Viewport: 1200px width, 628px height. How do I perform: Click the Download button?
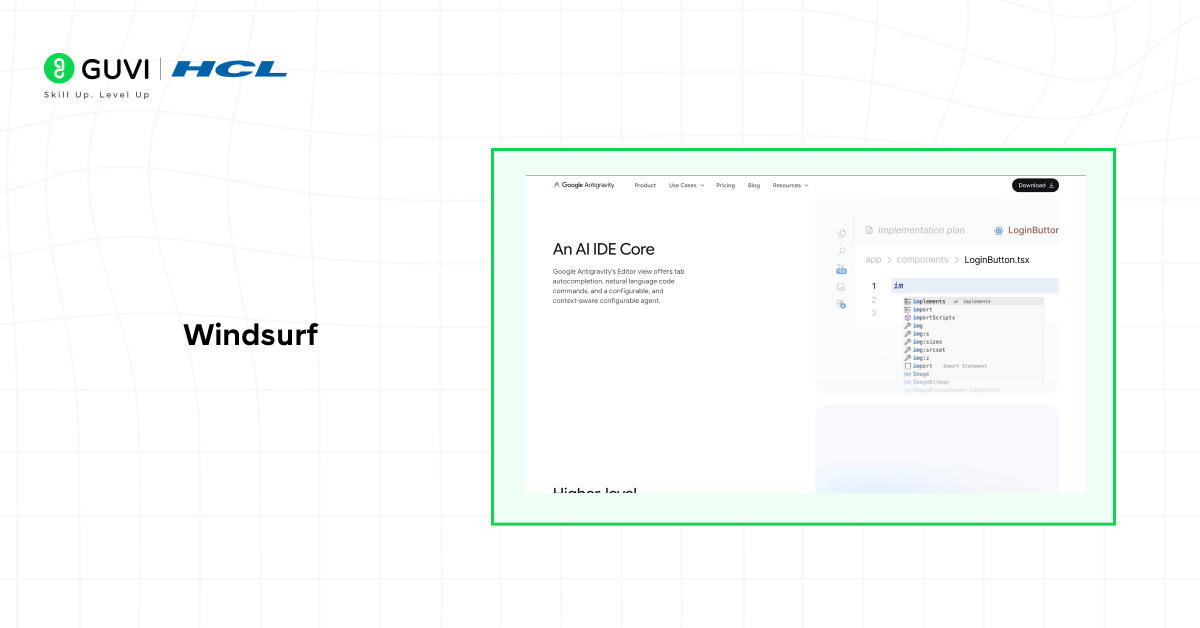click(x=1035, y=185)
